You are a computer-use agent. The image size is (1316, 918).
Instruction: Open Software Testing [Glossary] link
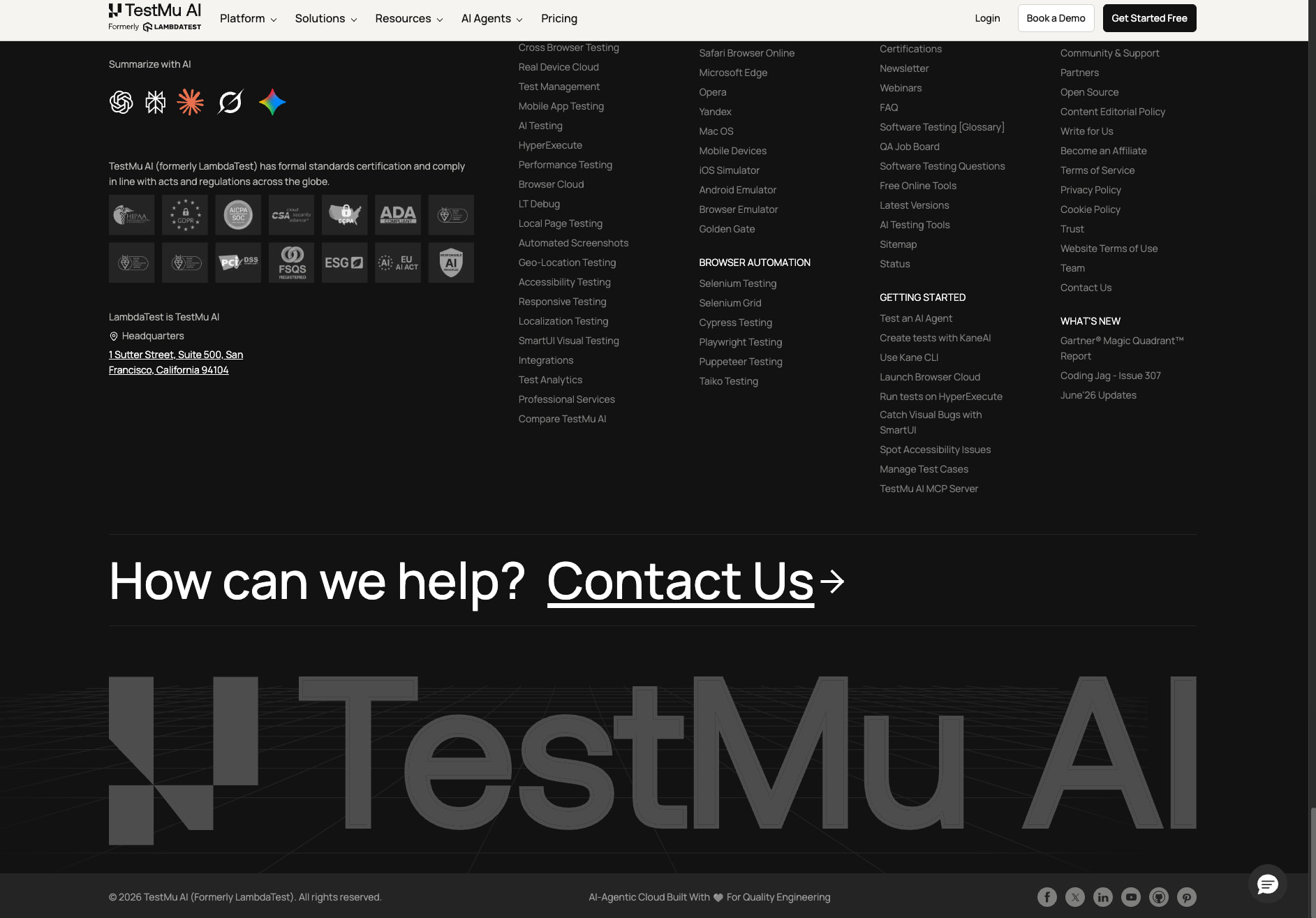click(942, 127)
